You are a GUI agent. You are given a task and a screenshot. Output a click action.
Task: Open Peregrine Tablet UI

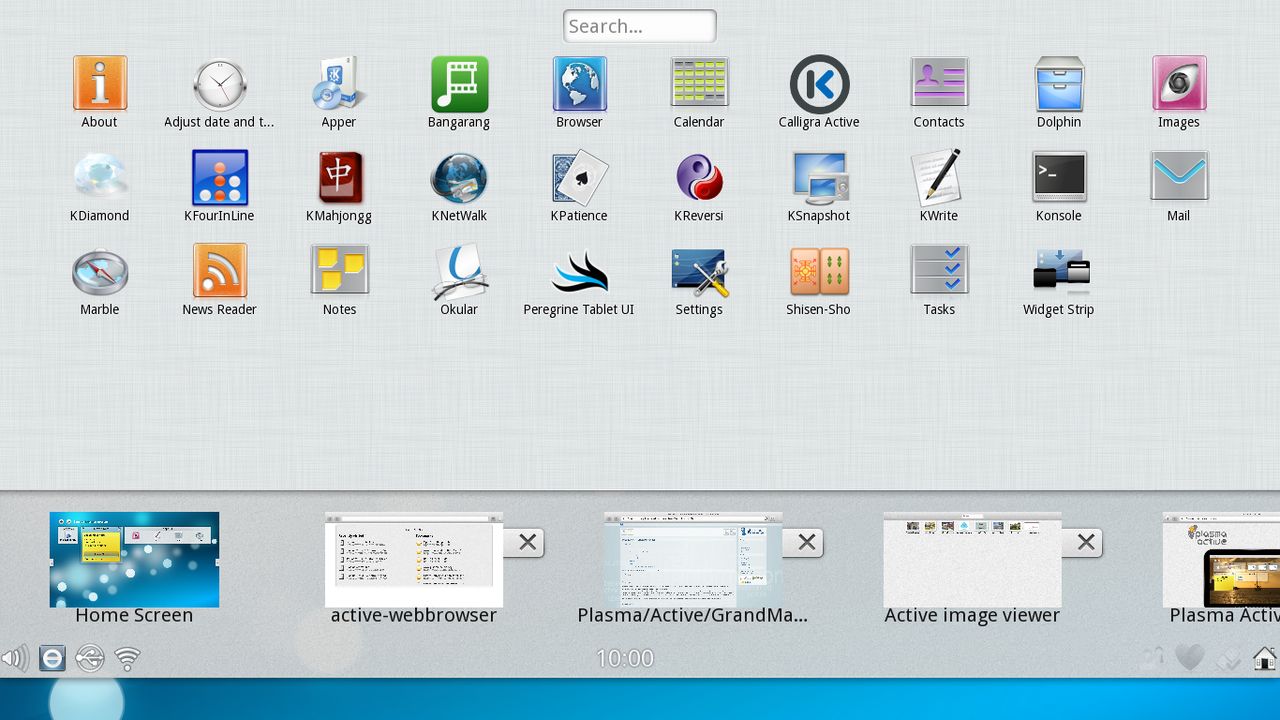click(x=579, y=280)
